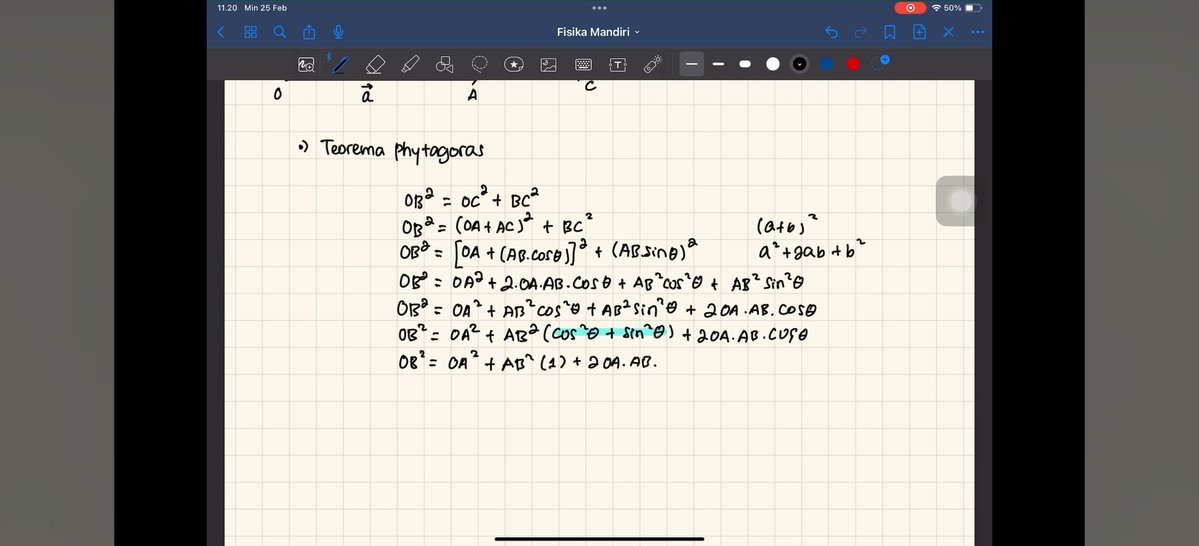This screenshot has height=546, width=1199.
Task: Tap the 11.20 clock in status bar
Action: (x=227, y=8)
